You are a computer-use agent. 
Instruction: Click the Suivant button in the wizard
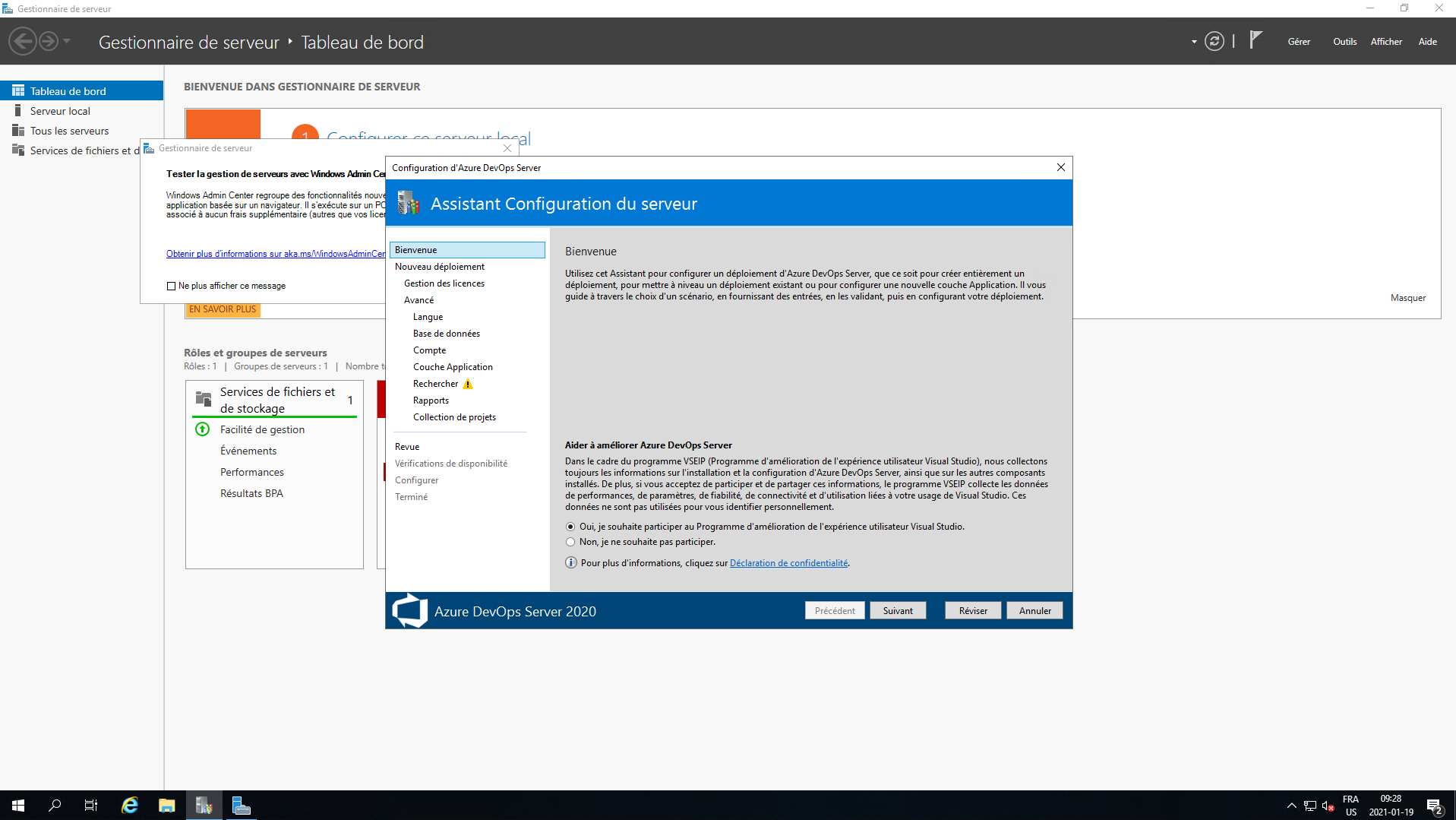[897, 611]
